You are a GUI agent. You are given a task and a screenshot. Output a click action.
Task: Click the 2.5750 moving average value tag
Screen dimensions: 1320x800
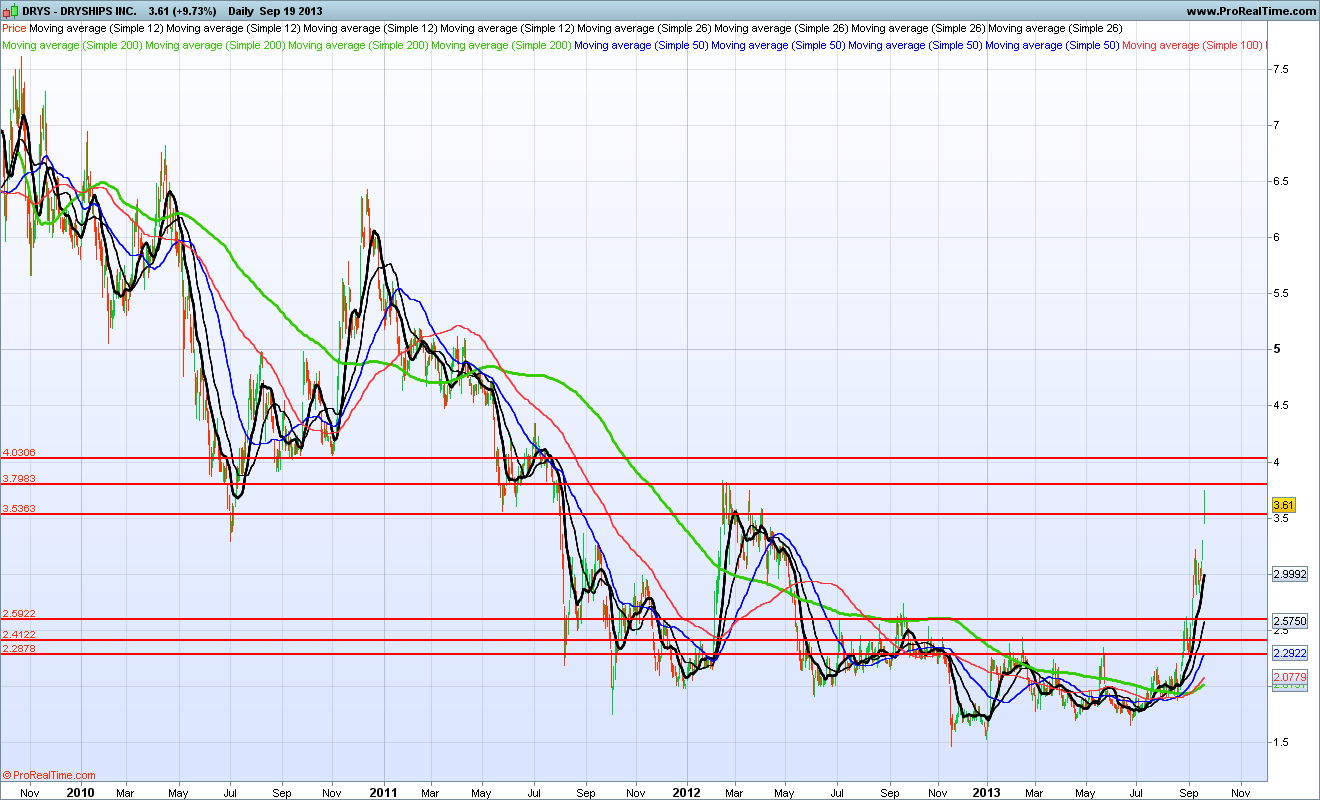1289,621
